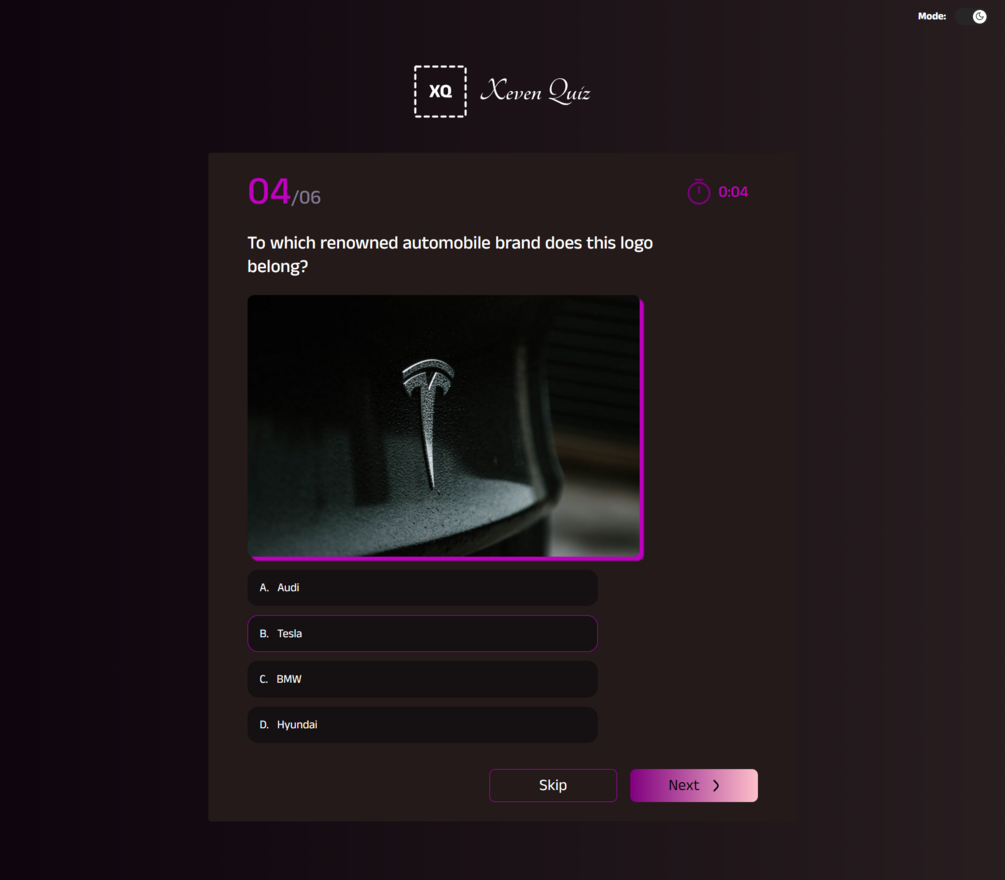This screenshot has width=1005, height=880.
Task: Click the stopwatch timer icon
Action: tap(699, 192)
